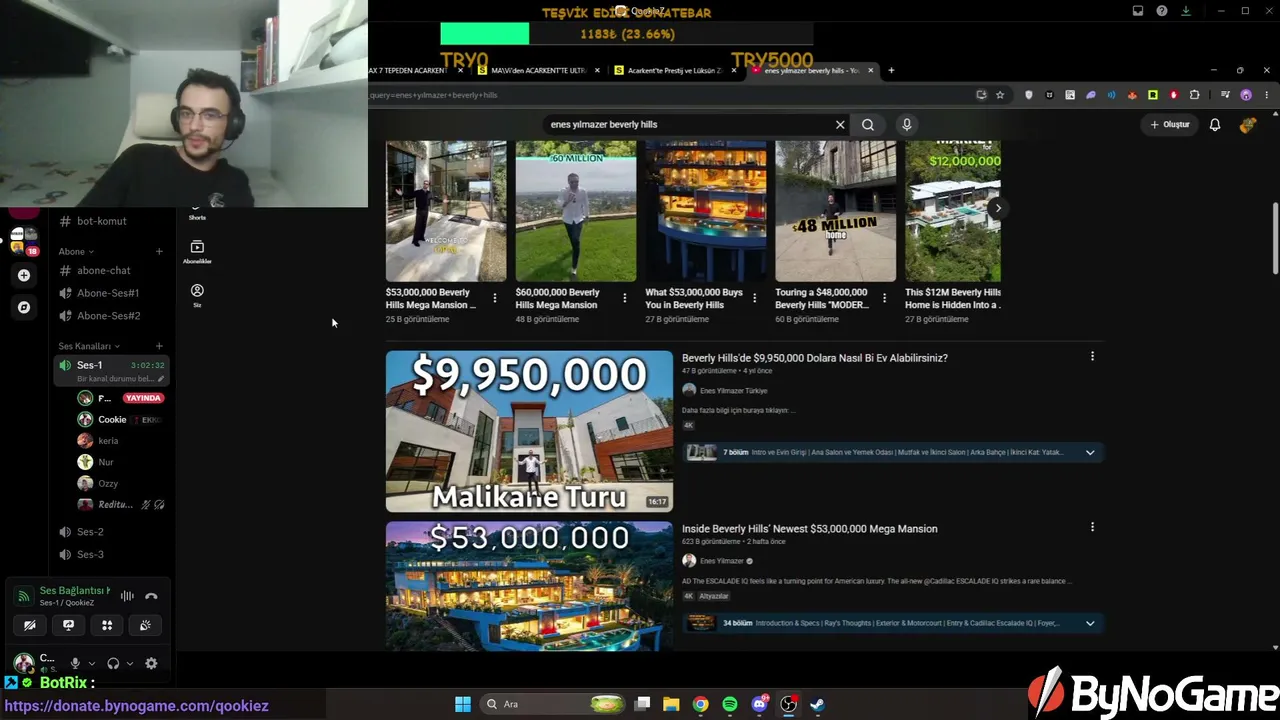The image size is (1280, 720).
Task: Toggle Discord screen share
Action: [x=68, y=625]
